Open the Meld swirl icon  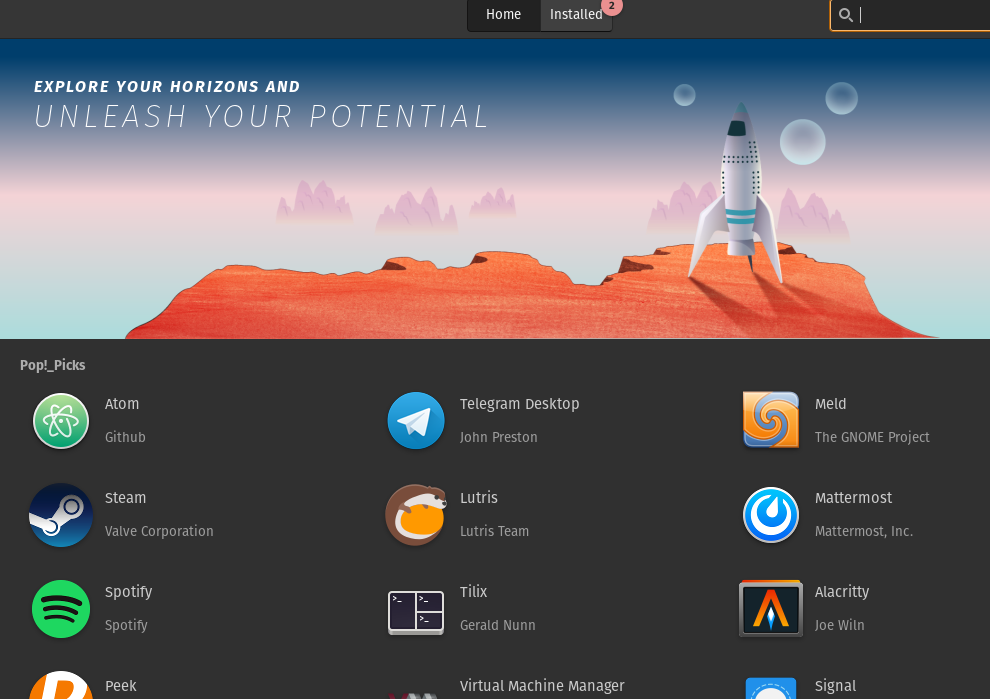click(770, 419)
